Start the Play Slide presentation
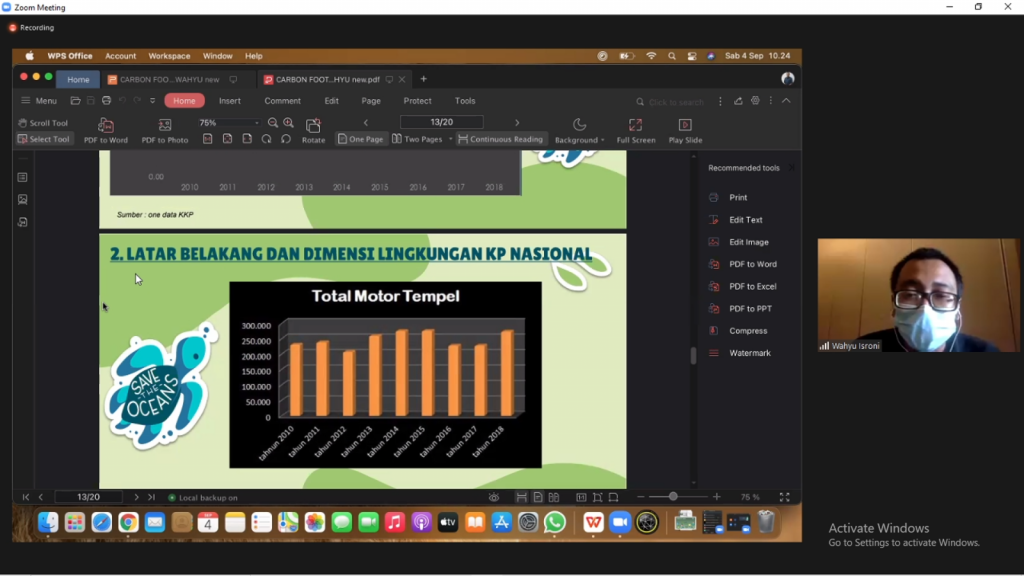This screenshot has height=576, width=1024. point(685,126)
